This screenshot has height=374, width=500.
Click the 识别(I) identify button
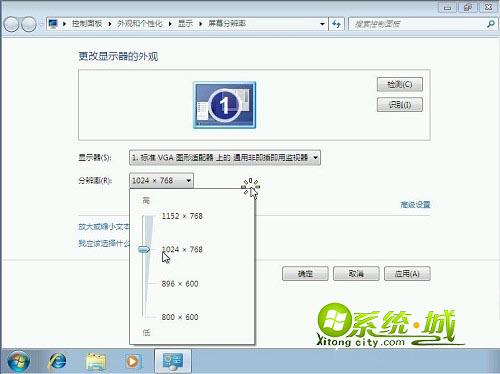(400, 105)
